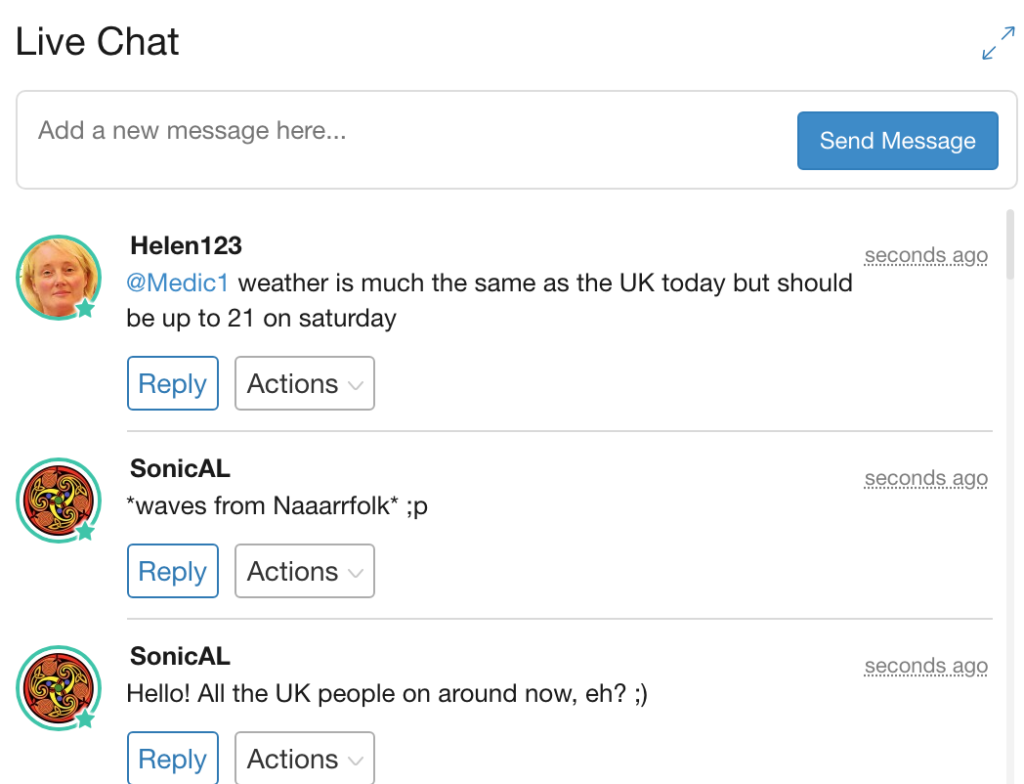Viewport: 1024px width, 784px height.
Task: Expand the Live Chat to full screen
Action: pos(998,43)
